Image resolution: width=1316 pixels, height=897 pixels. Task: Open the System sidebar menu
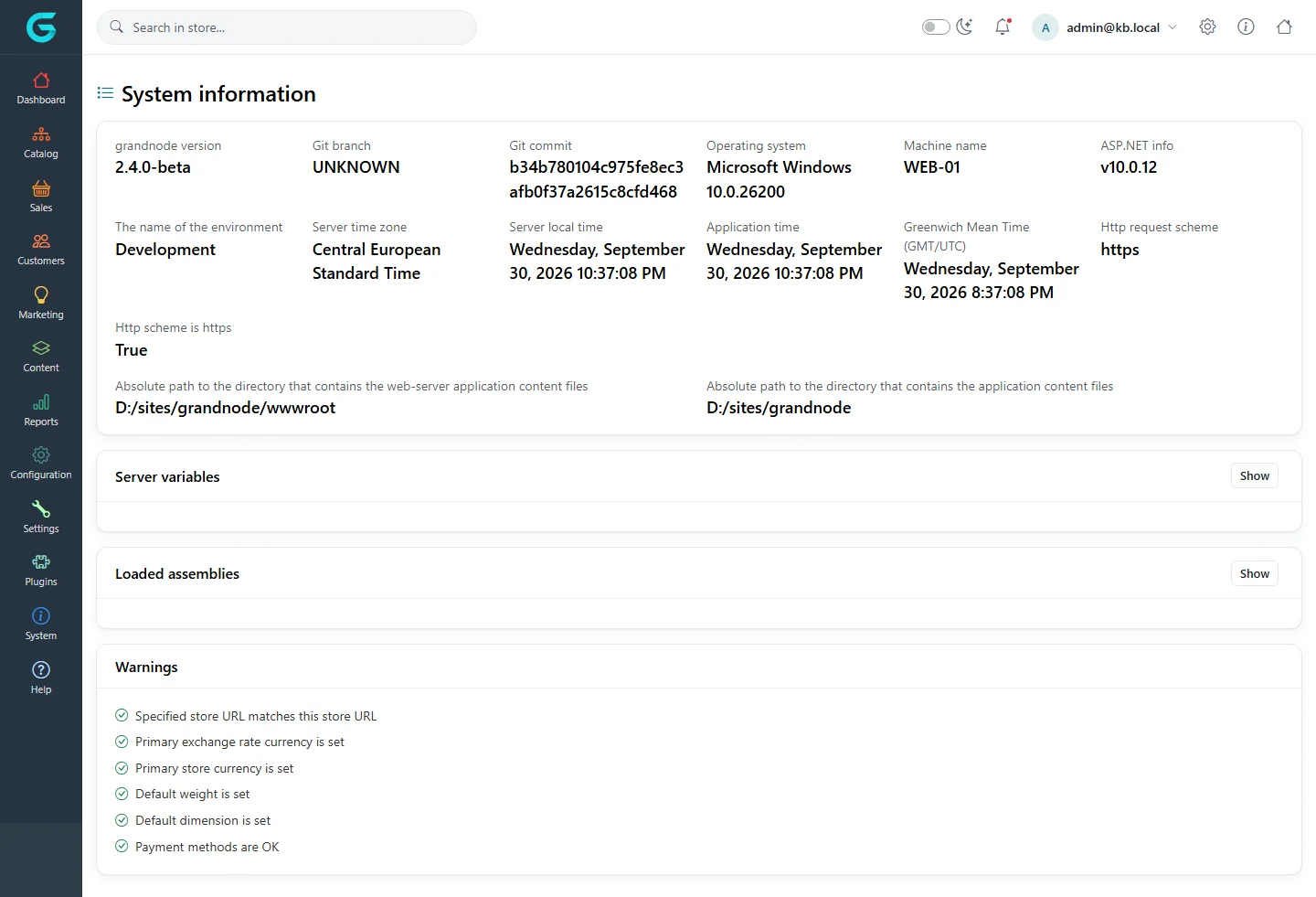coord(41,625)
